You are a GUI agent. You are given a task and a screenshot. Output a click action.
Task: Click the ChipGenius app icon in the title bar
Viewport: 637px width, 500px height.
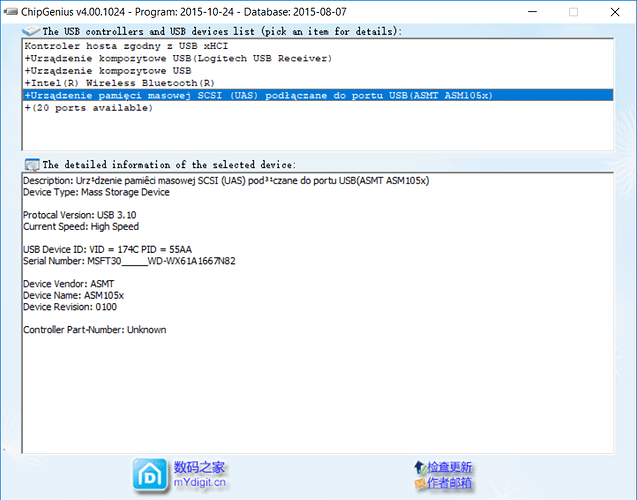(10, 12)
